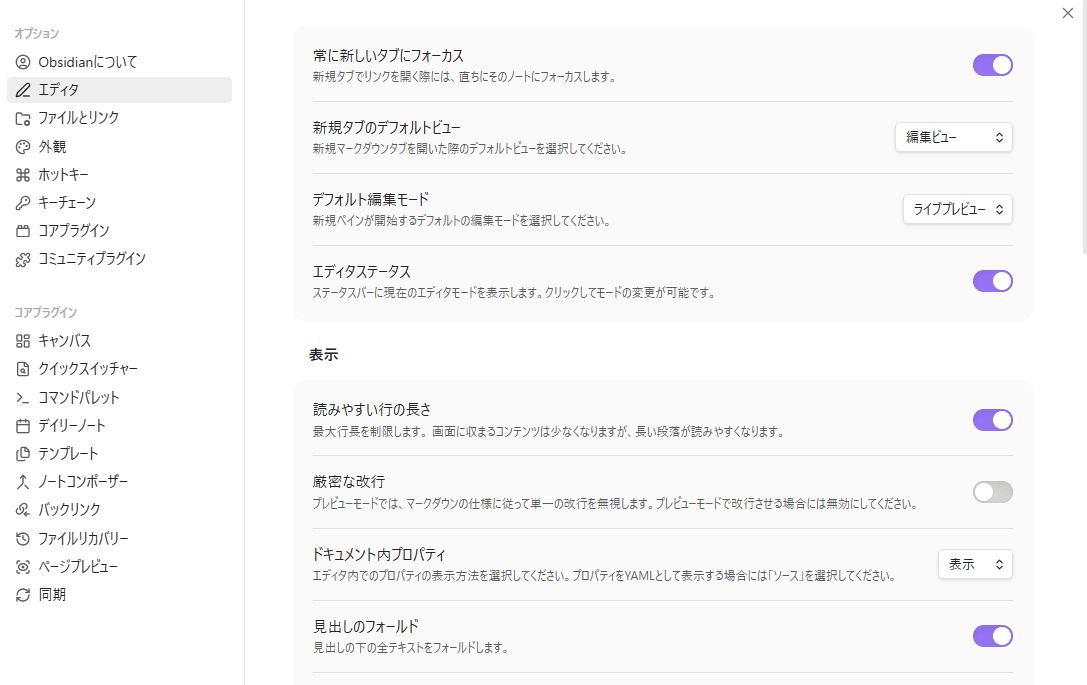Open the 新規タブのデフォルトビュー dropdown
The height and width of the screenshot is (685, 1087).
pyautogui.click(x=953, y=137)
